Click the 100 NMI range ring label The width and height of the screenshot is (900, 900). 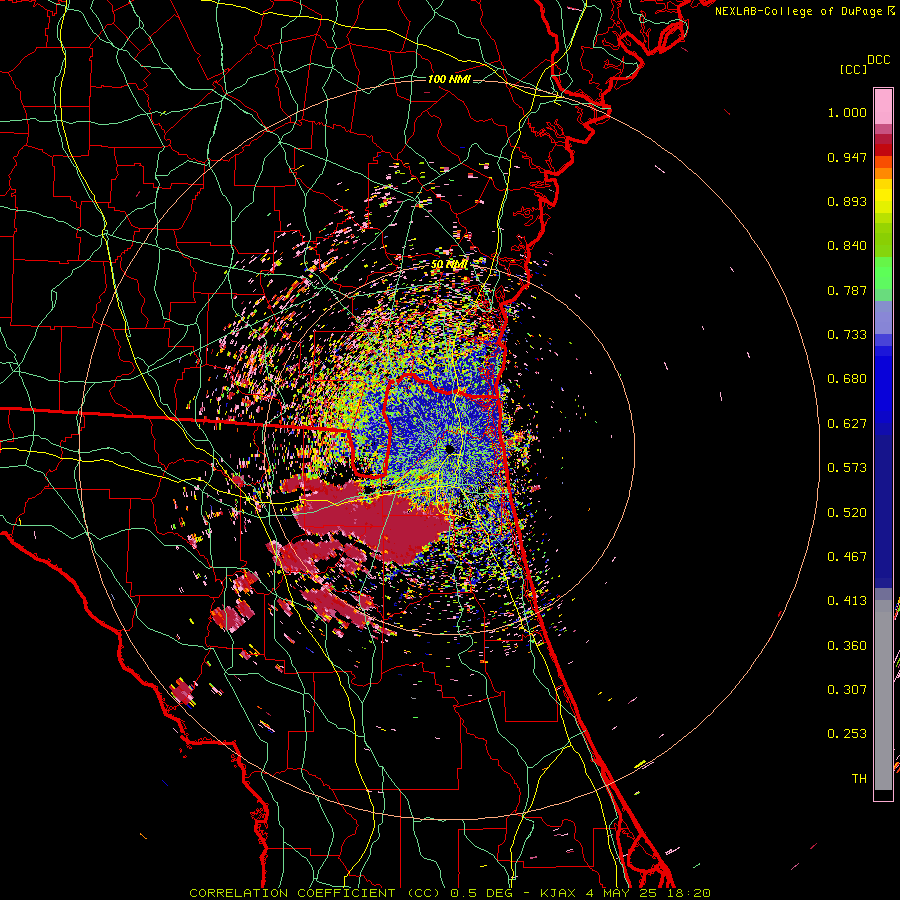pyautogui.click(x=449, y=79)
